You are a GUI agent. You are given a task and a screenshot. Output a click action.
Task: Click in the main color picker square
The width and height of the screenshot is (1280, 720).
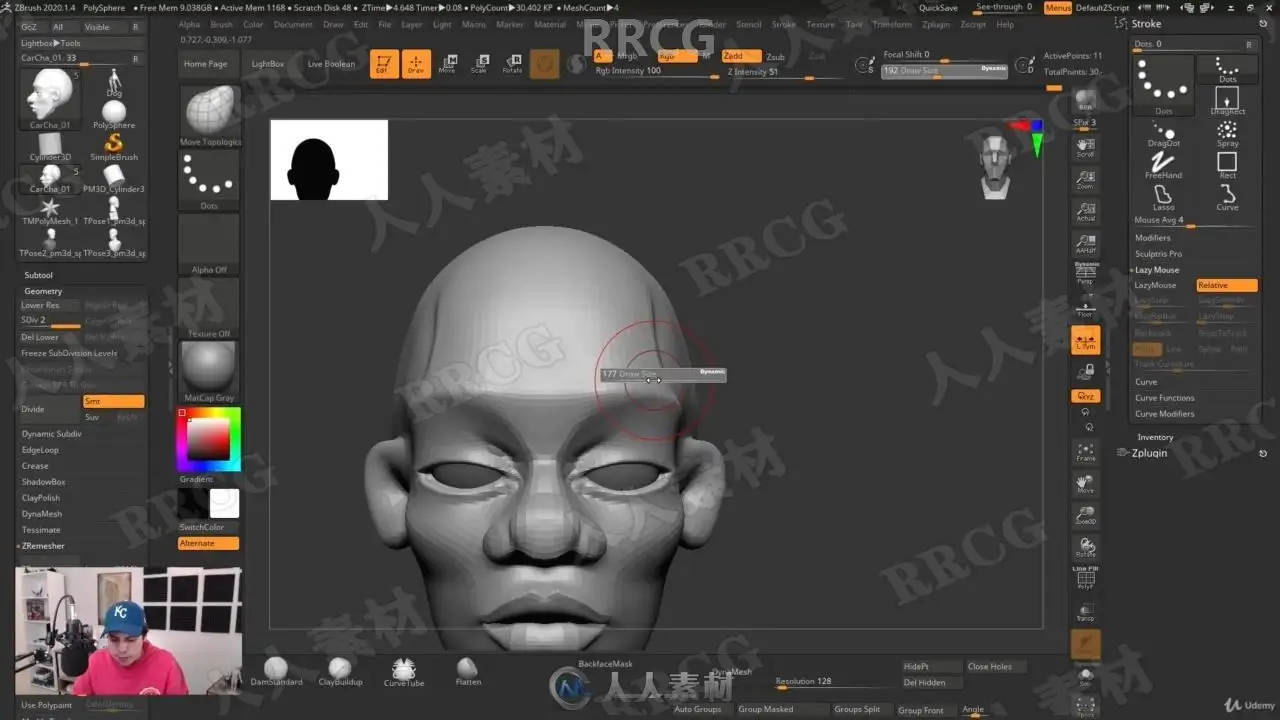click(x=208, y=438)
